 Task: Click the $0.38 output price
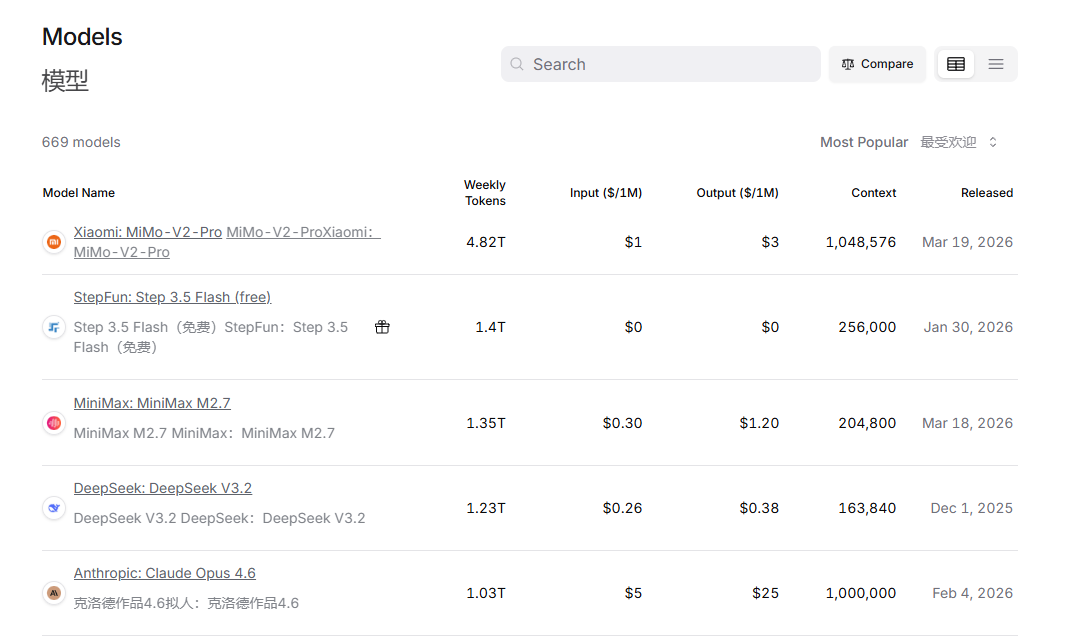coord(759,508)
